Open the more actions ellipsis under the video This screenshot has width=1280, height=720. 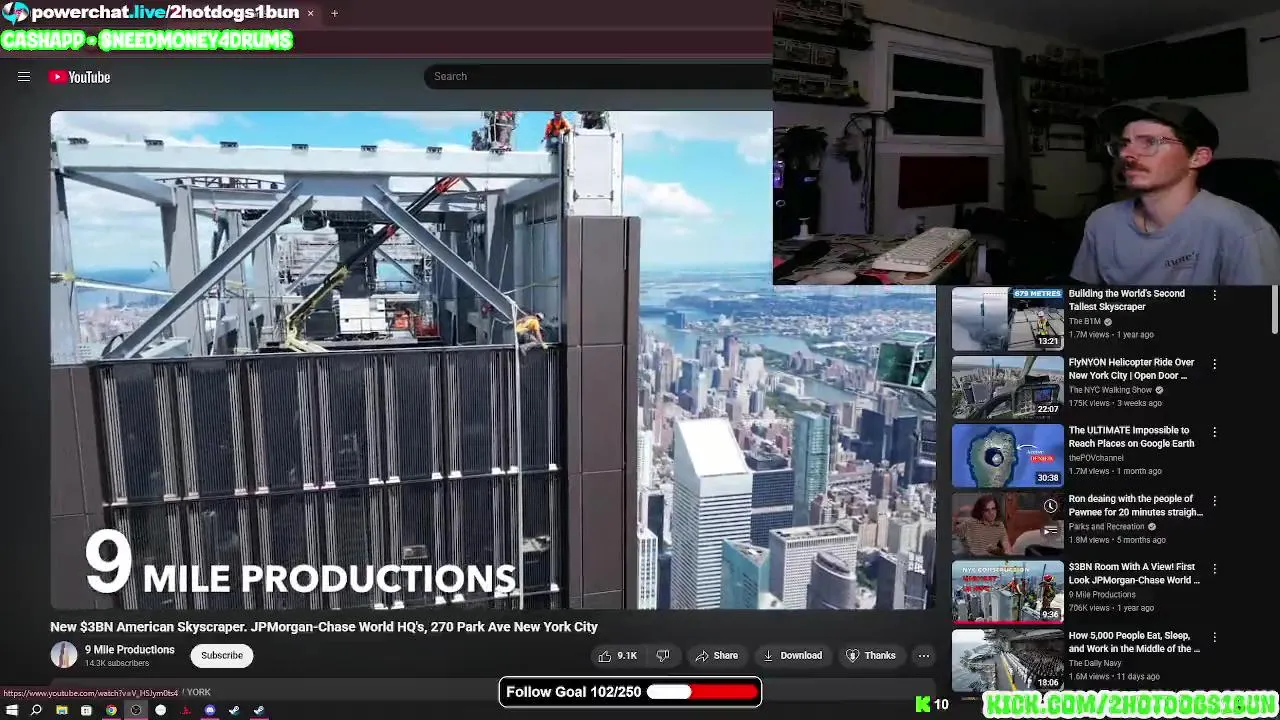click(x=924, y=656)
